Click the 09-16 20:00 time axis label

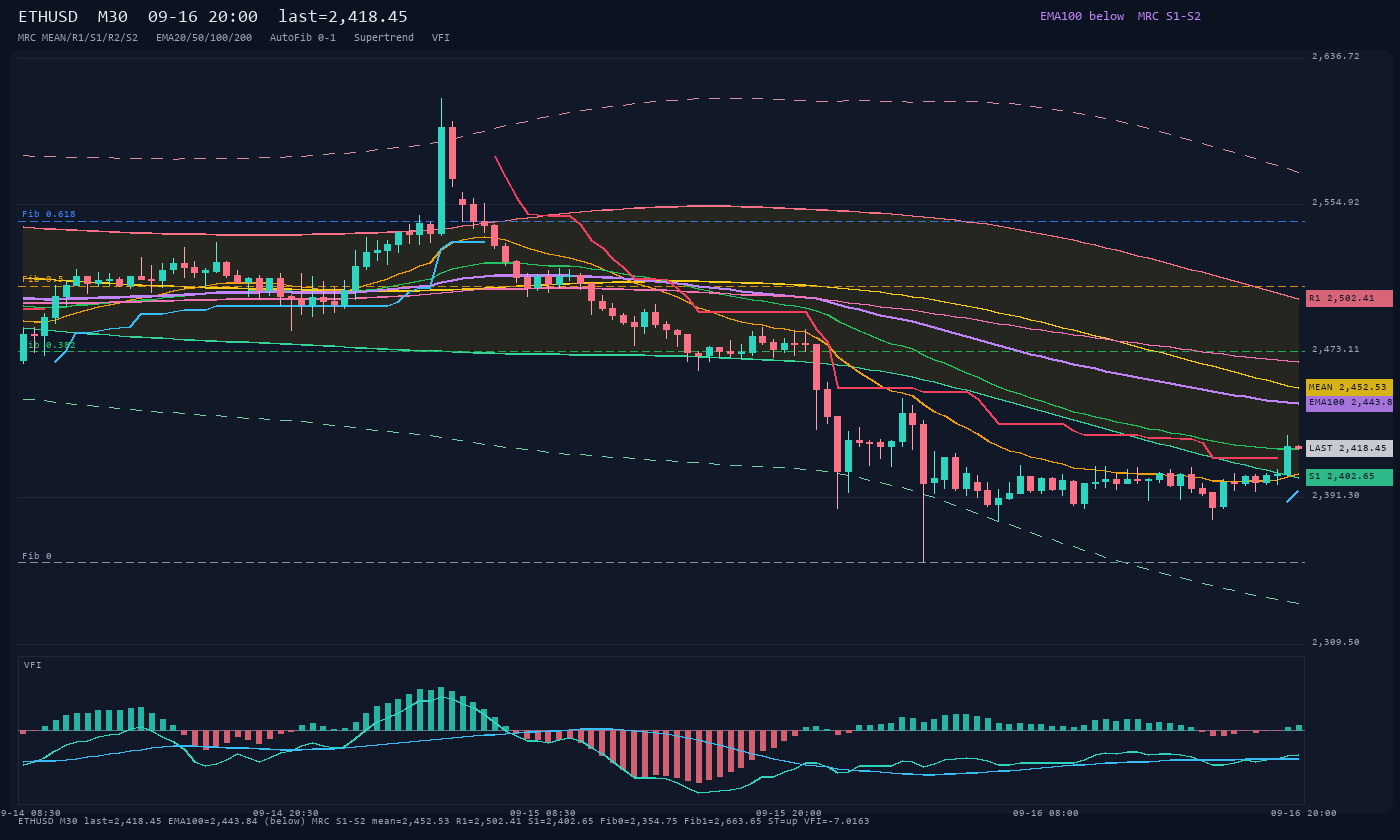(1304, 813)
